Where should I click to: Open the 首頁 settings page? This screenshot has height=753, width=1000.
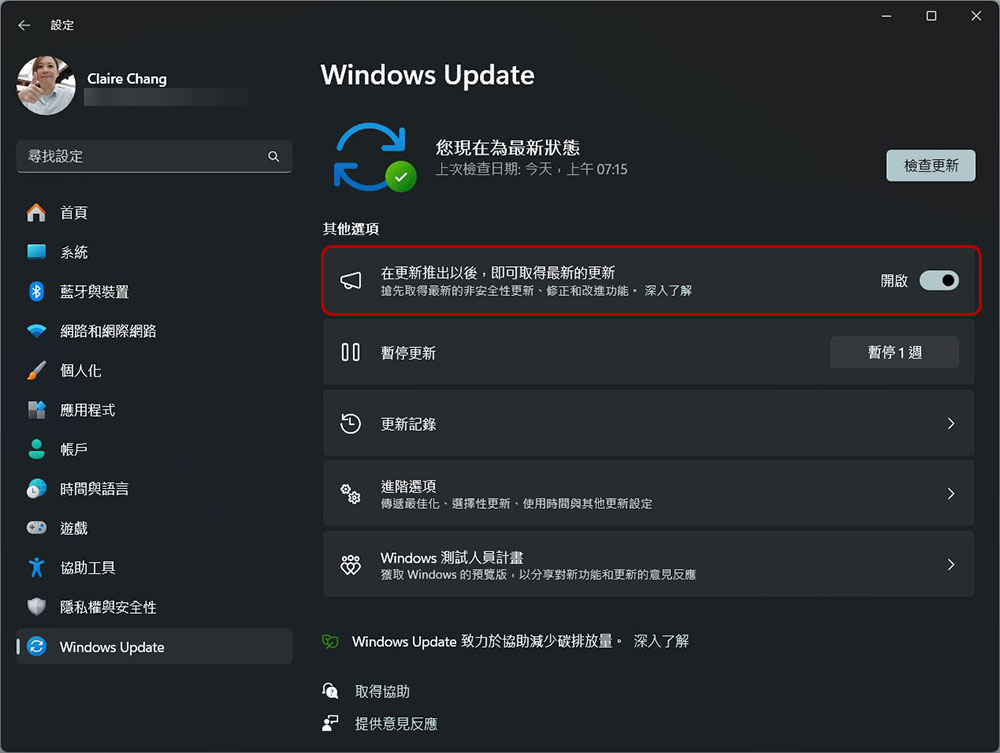tap(154, 212)
